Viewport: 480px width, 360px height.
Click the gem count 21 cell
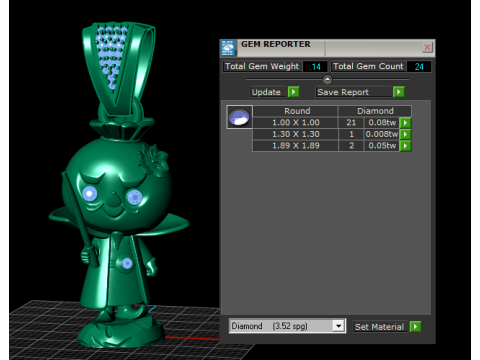coord(351,123)
